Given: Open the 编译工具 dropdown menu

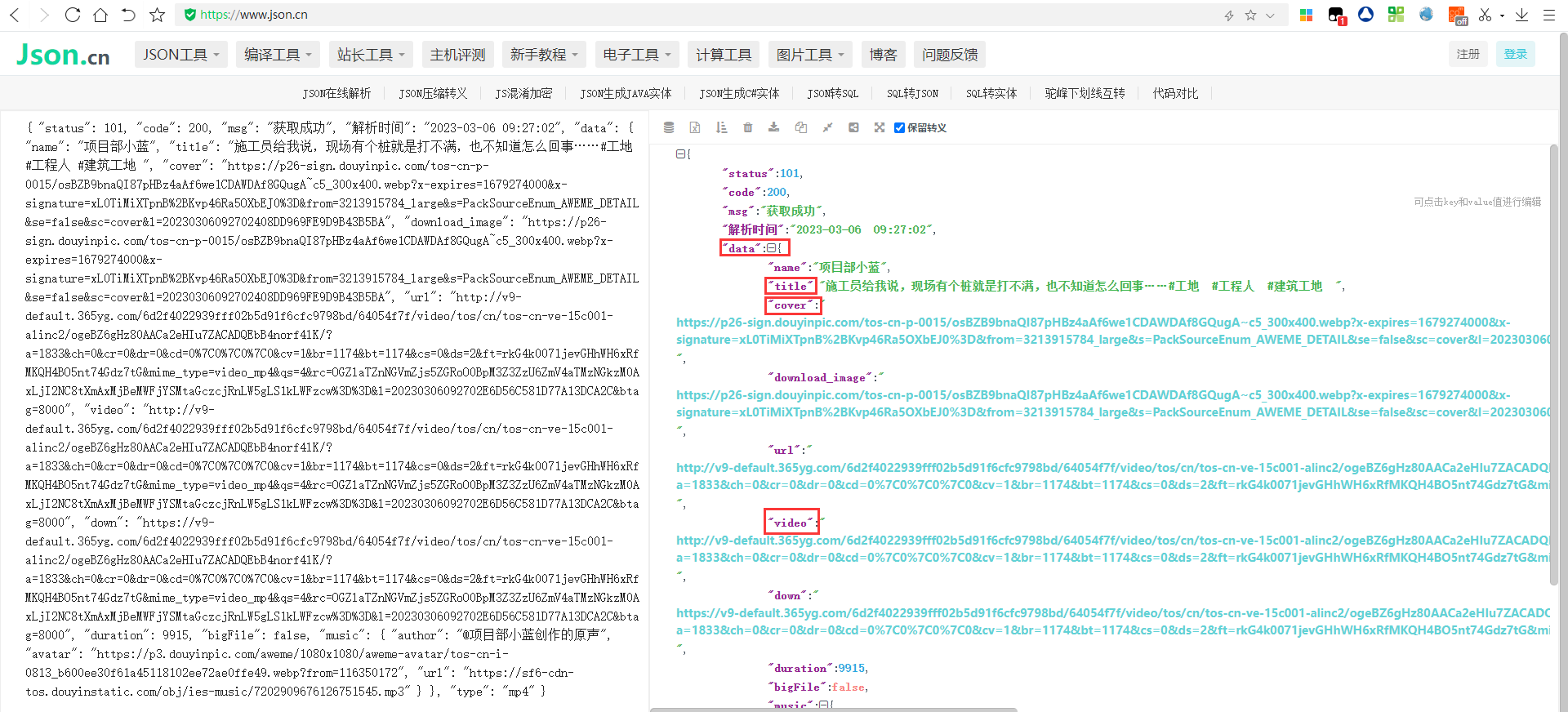Looking at the screenshot, I should (x=278, y=55).
